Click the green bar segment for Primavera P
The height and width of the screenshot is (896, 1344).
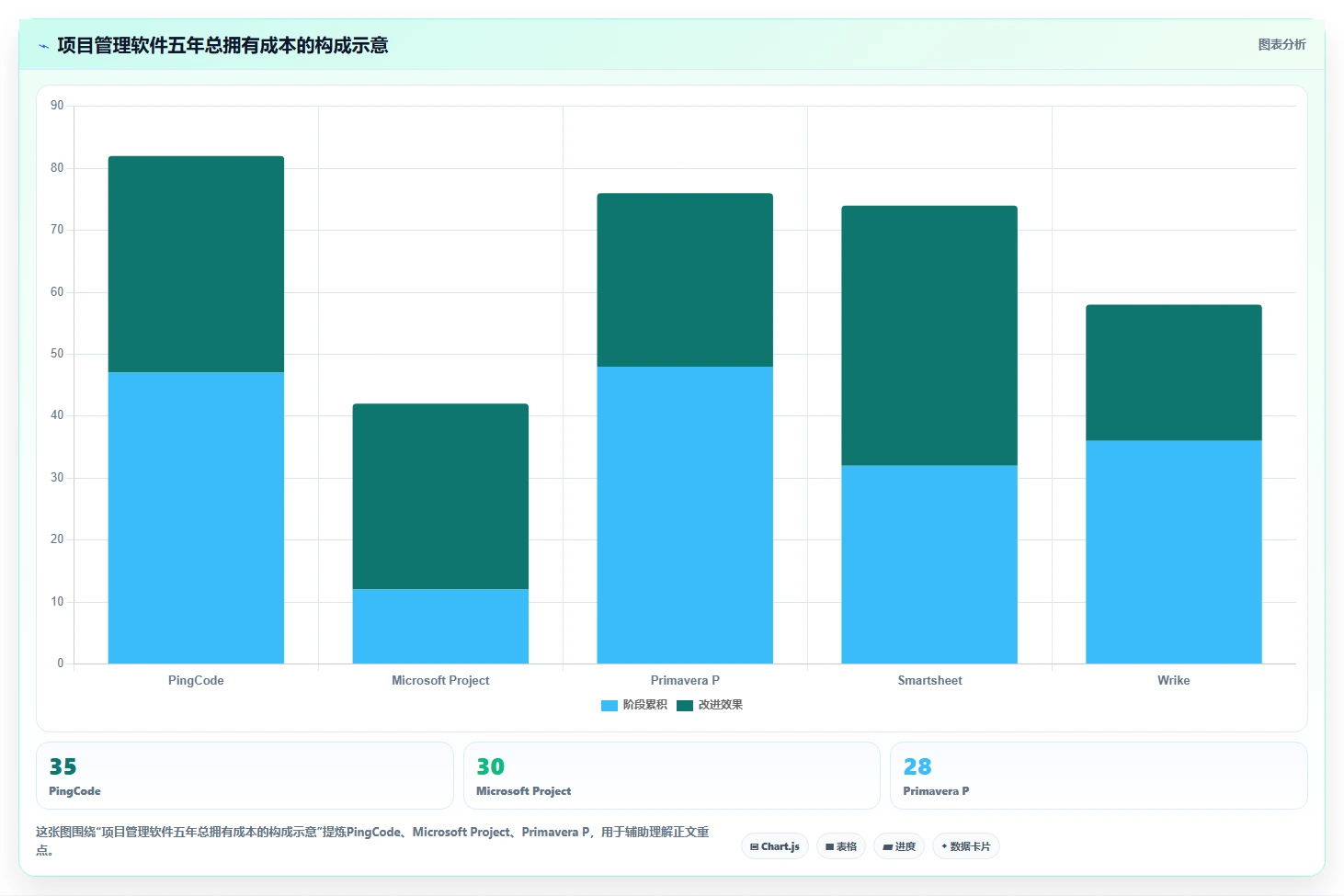coord(685,280)
